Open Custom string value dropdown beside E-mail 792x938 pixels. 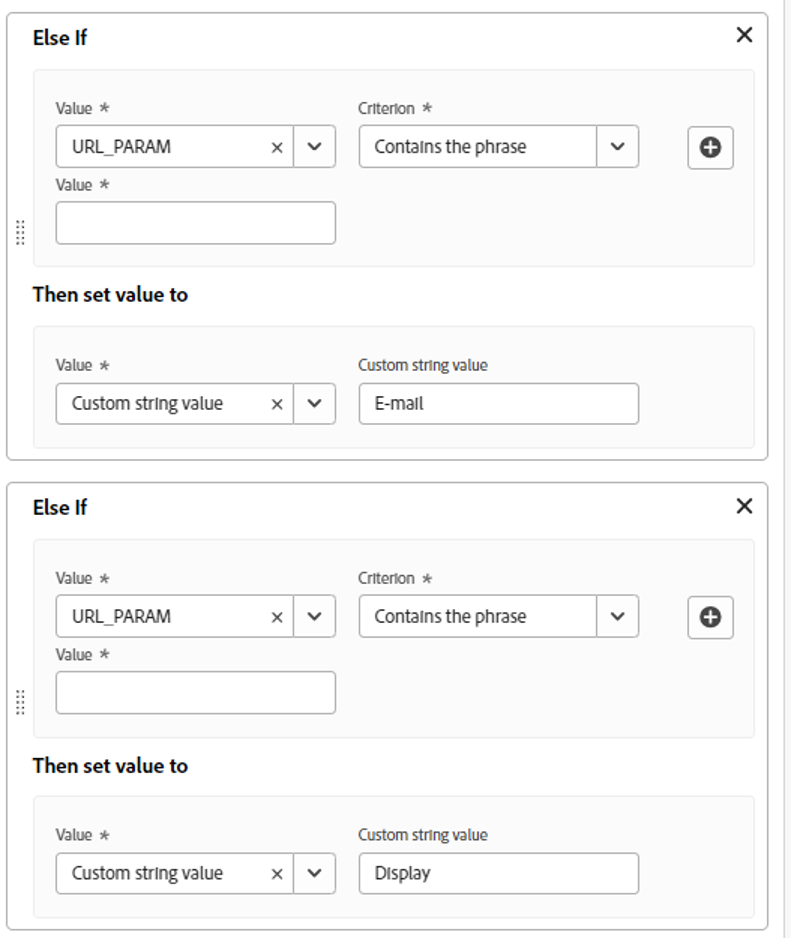click(314, 404)
